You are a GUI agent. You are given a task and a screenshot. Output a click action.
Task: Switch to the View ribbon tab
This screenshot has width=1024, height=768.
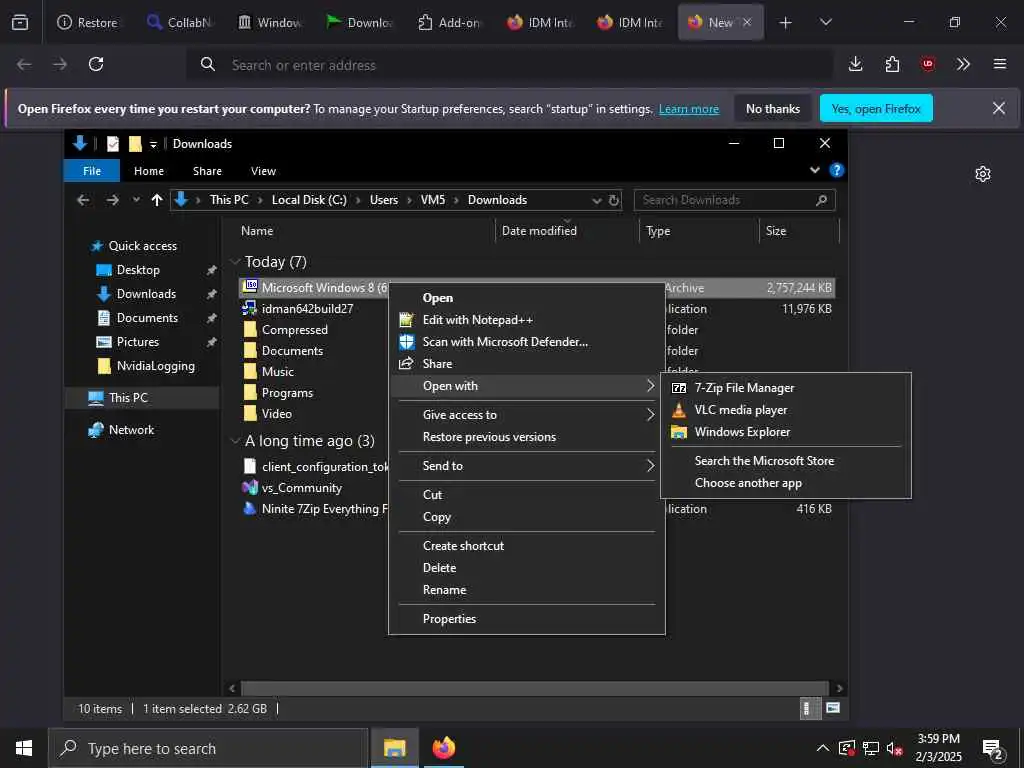coord(263,171)
